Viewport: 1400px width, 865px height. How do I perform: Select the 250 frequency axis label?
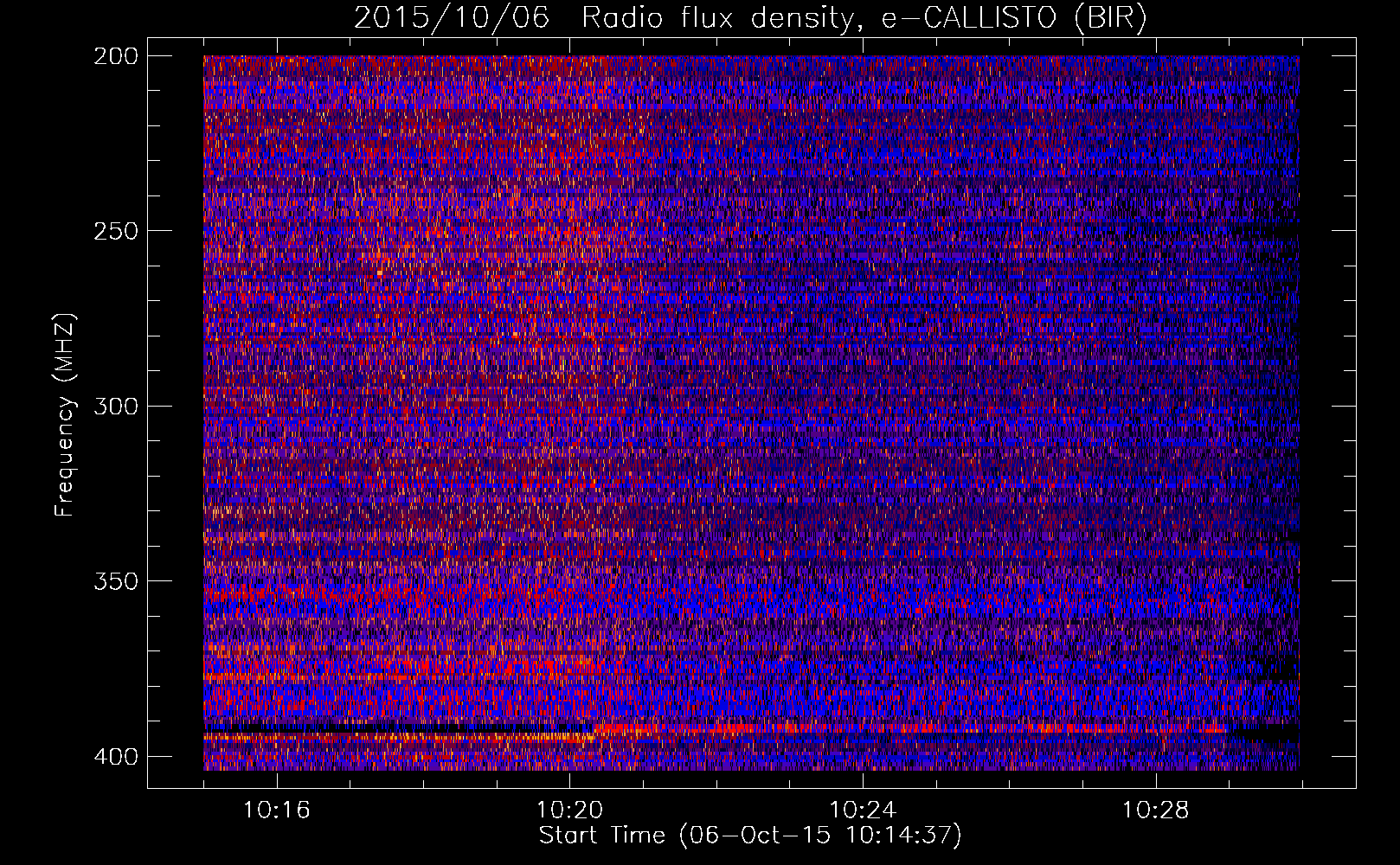(x=115, y=231)
